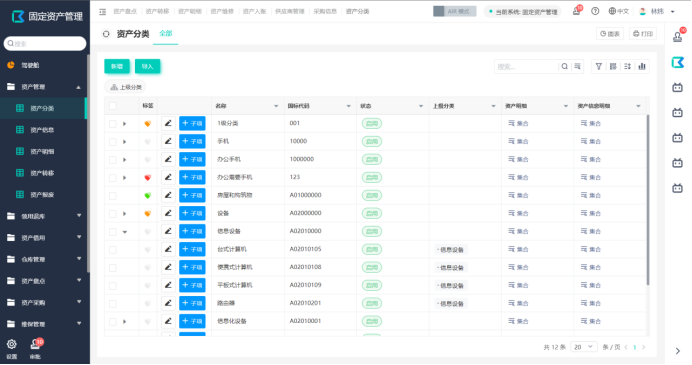The width and height of the screenshot is (692, 365).
Task: Open the 名称 column dropdown arrow
Action: coord(276,106)
